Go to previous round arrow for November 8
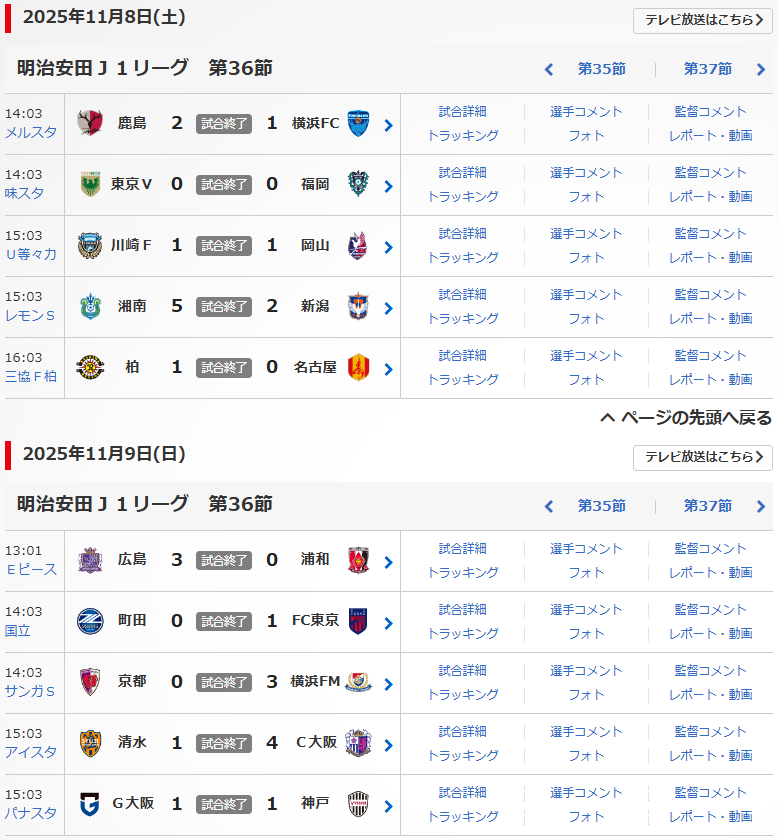This screenshot has height=840, width=778. pyautogui.click(x=548, y=70)
